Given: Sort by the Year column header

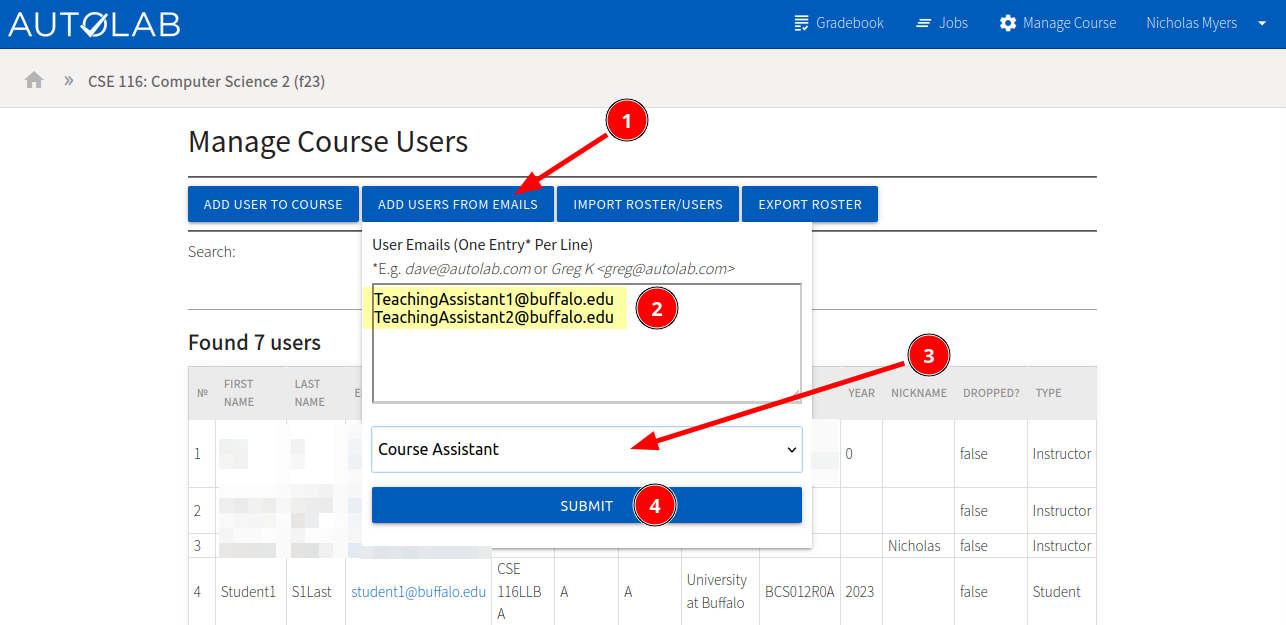Looking at the screenshot, I should 862,393.
